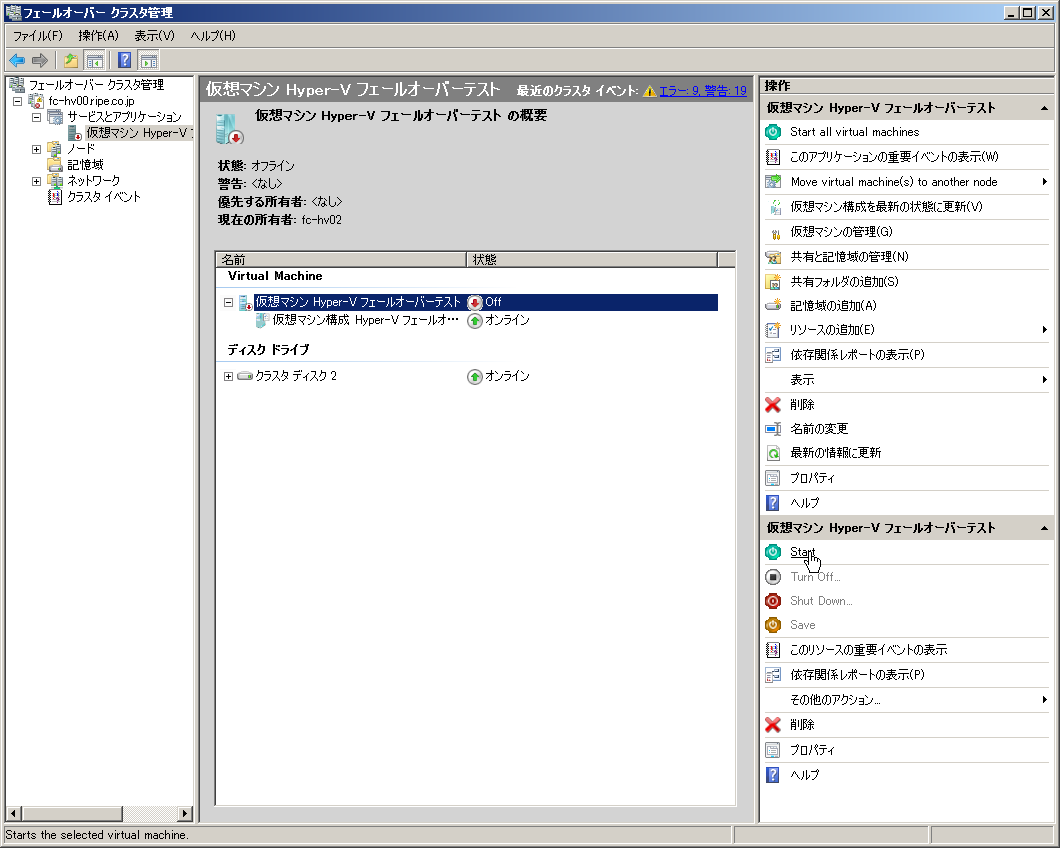
Task: Click the red 削除 icon in the lower actions section
Action: pos(773,725)
